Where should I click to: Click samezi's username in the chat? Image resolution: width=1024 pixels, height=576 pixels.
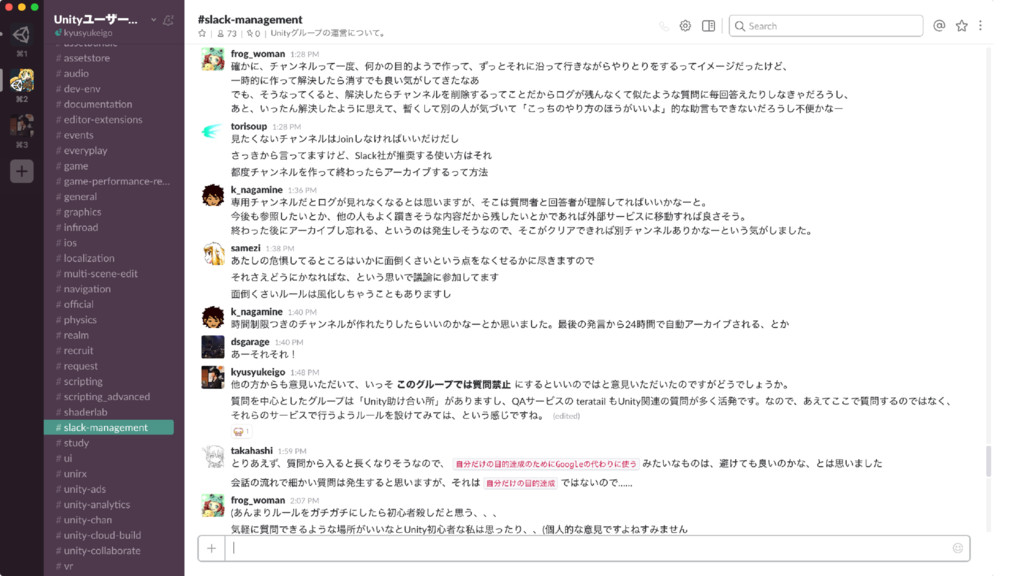pos(246,248)
